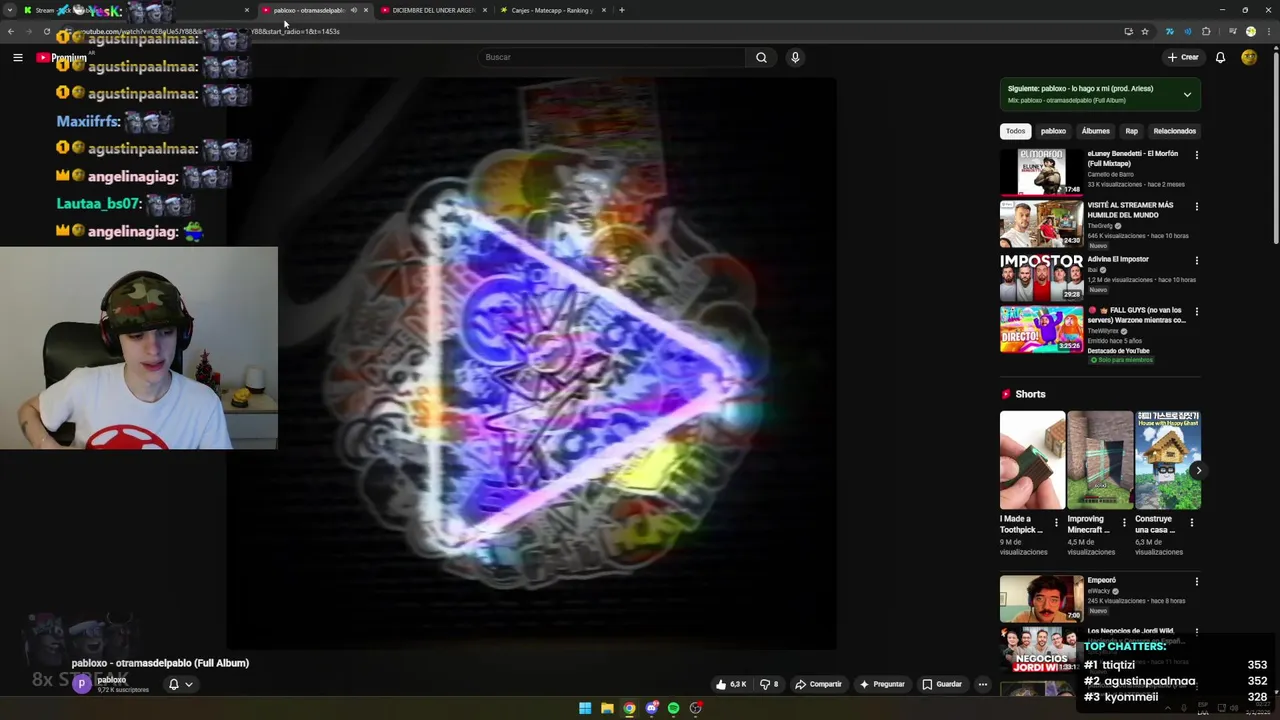The image size is (1280, 720).
Task: Go to YouTube Premium home logo
Action: [62, 58]
